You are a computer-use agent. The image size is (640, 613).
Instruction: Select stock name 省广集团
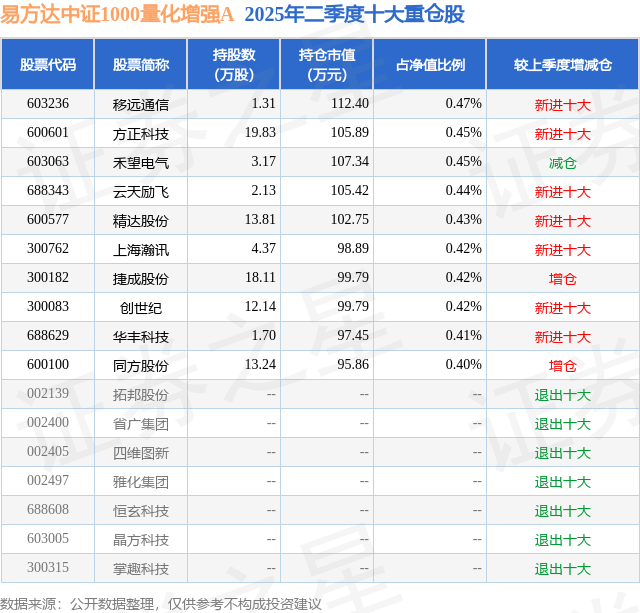point(141,424)
